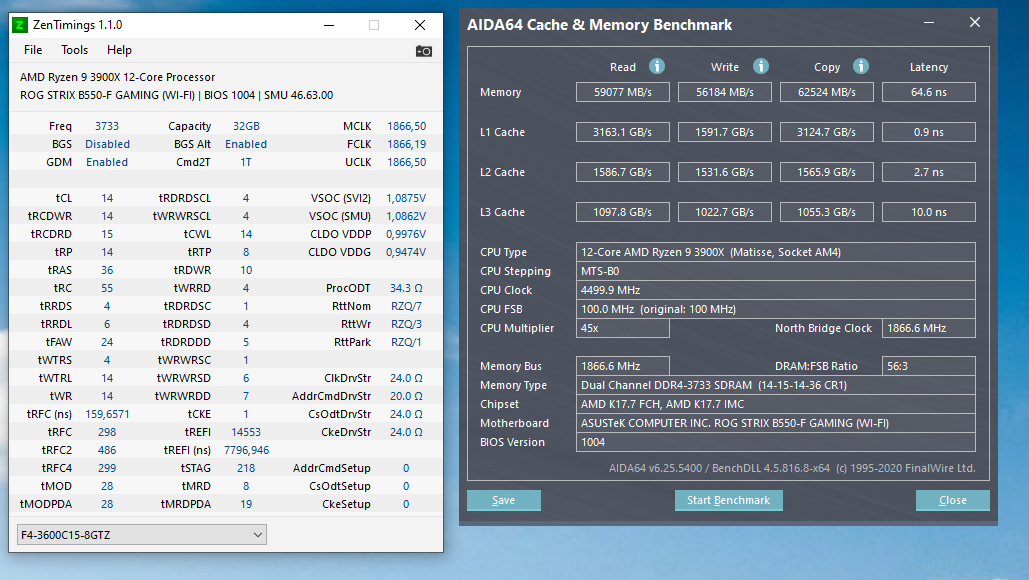Click the VSOC (SVI2) value 1,0875V
This screenshot has height=580, width=1029.
406,198
